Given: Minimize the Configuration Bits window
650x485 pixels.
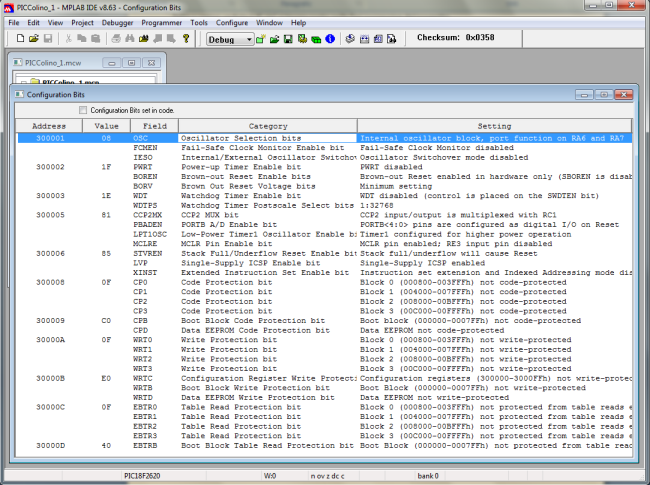Looking at the screenshot, I should [584, 95].
